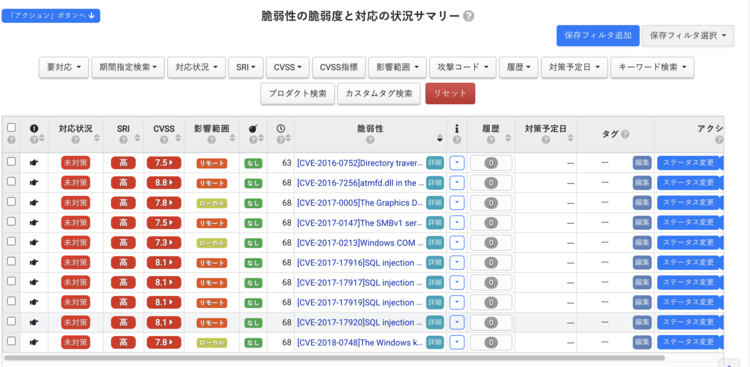Click 詳細 button in CVE-2017-0005 row
This screenshot has width=750, height=367.
click(435, 203)
